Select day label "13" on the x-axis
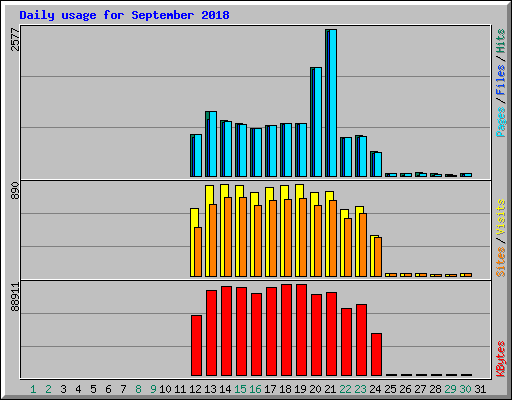Screen dimensions: 512x400 pyautogui.click(x=210, y=389)
